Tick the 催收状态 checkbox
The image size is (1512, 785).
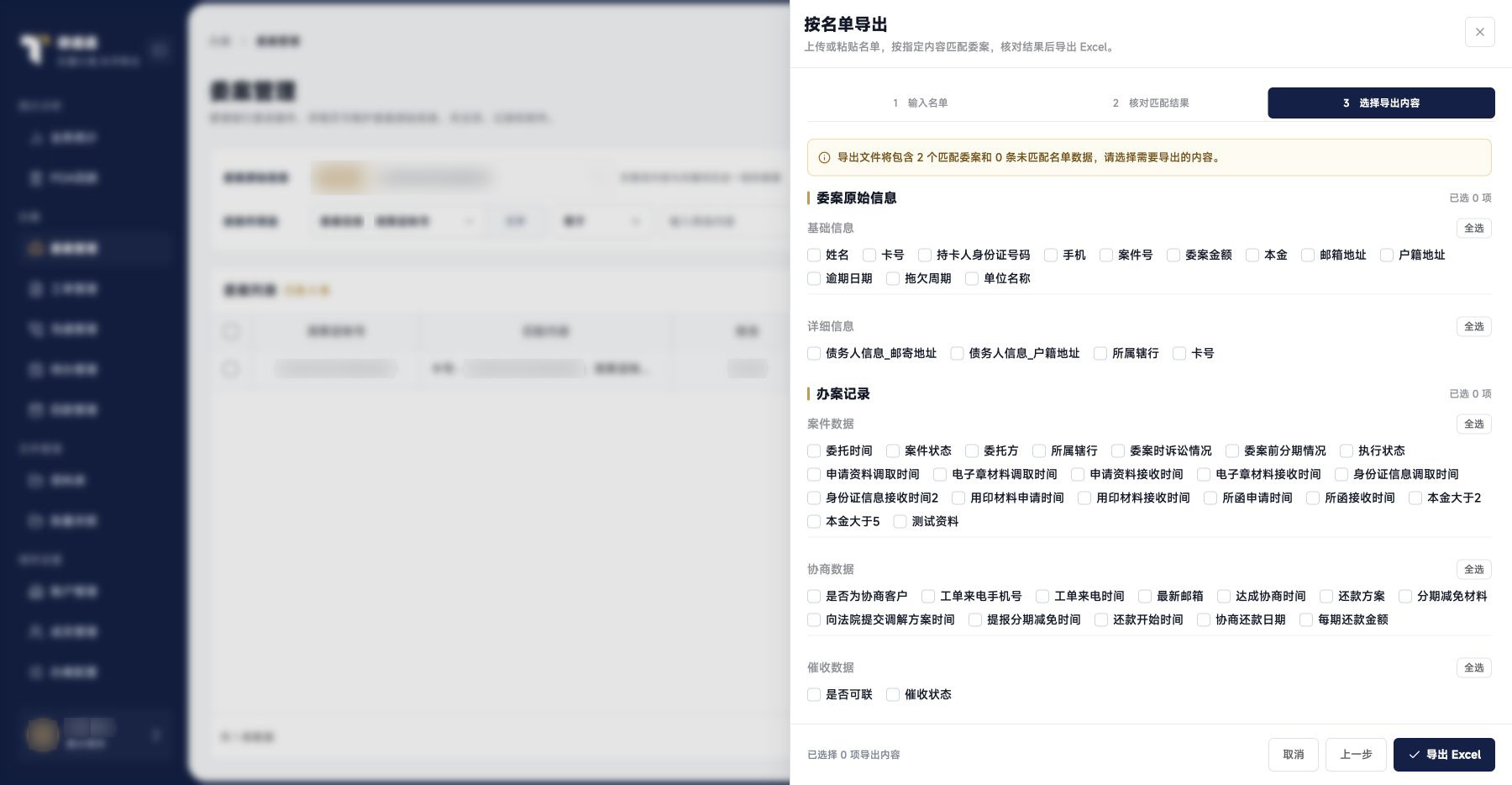893,694
